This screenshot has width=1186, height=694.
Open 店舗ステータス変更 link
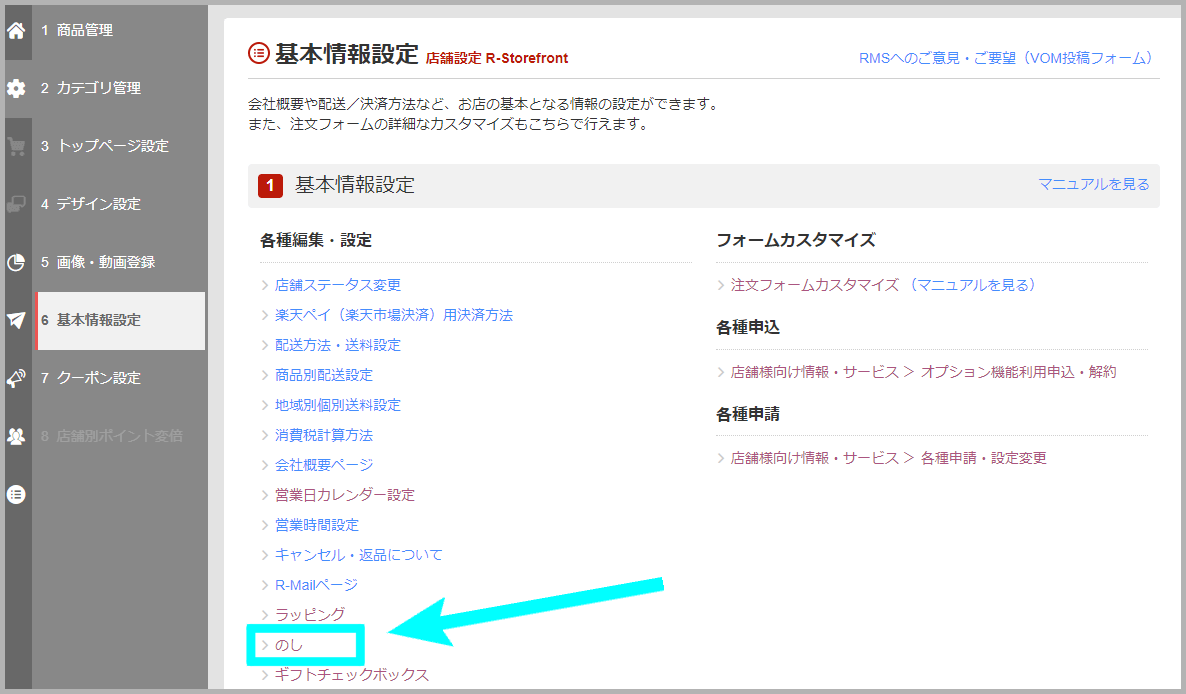tap(337, 285)
